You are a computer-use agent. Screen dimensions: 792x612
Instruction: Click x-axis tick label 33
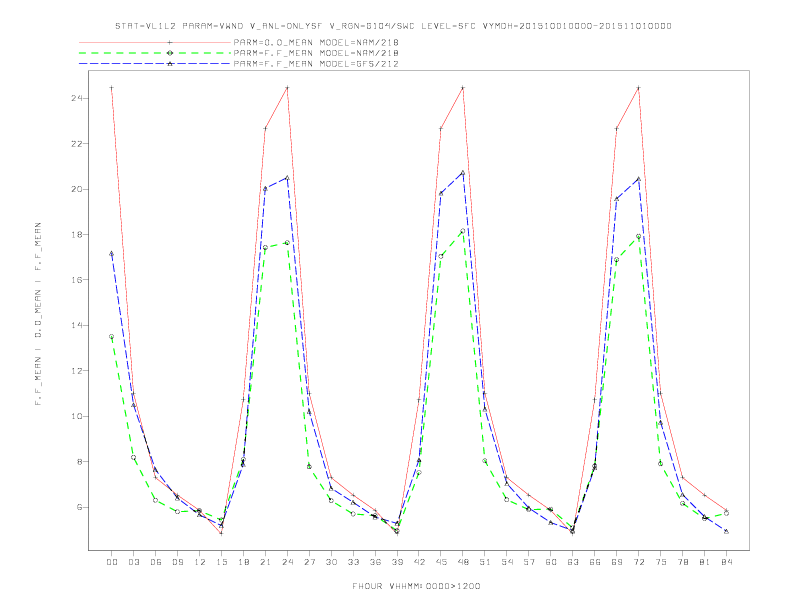coord(353,562)
